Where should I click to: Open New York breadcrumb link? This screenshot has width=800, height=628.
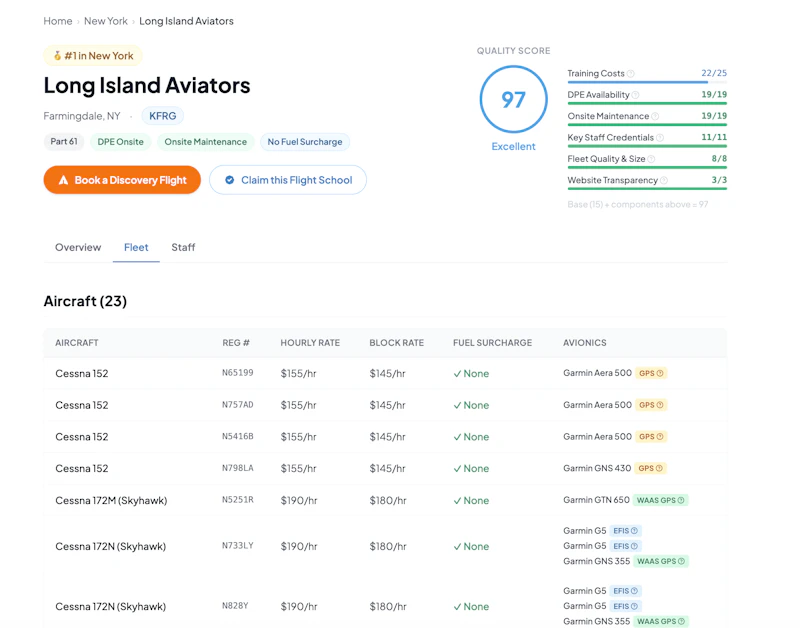(106, 21)
